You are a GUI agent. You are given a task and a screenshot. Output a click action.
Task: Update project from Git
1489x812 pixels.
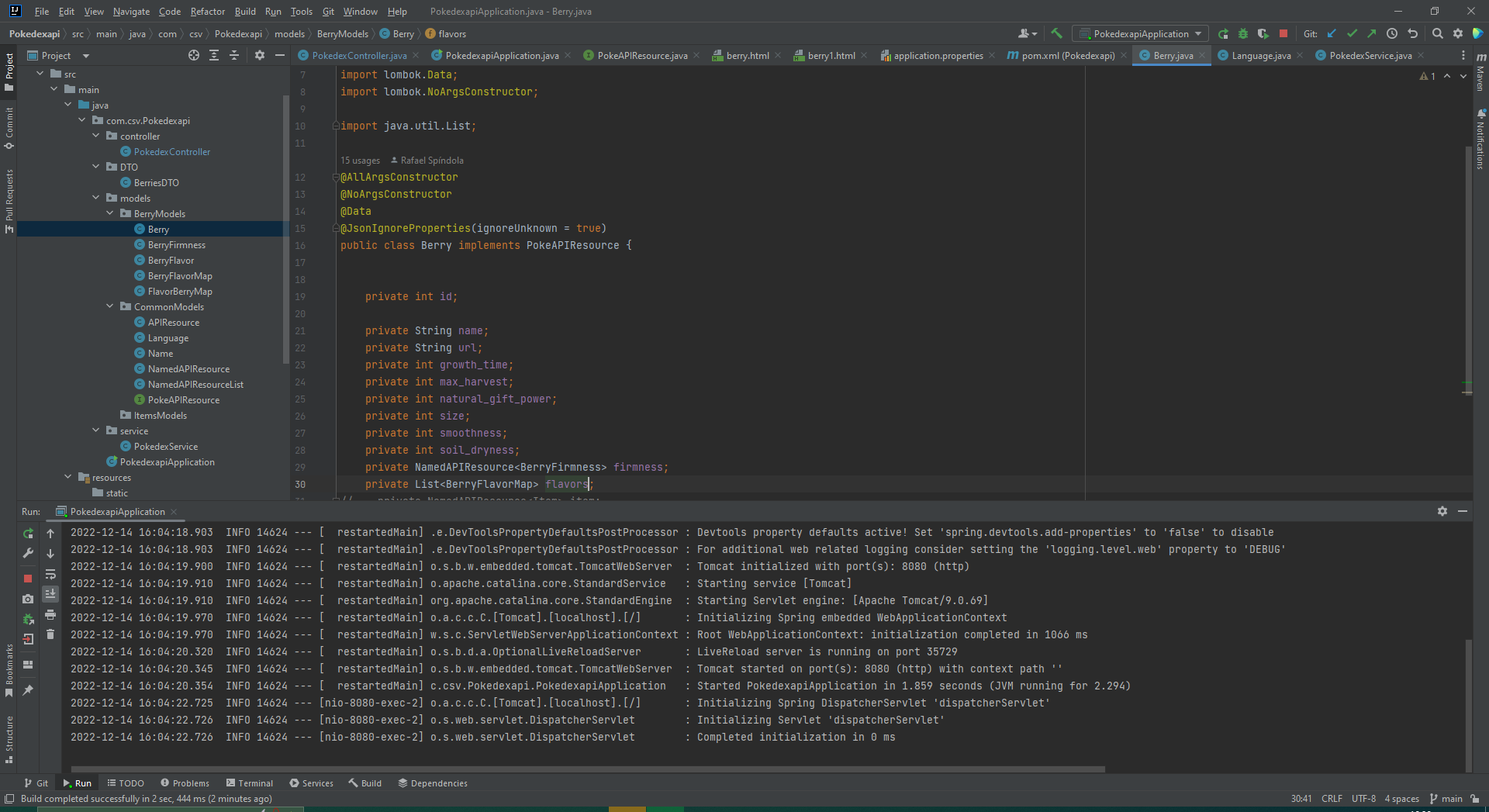tap(1332, 33)
